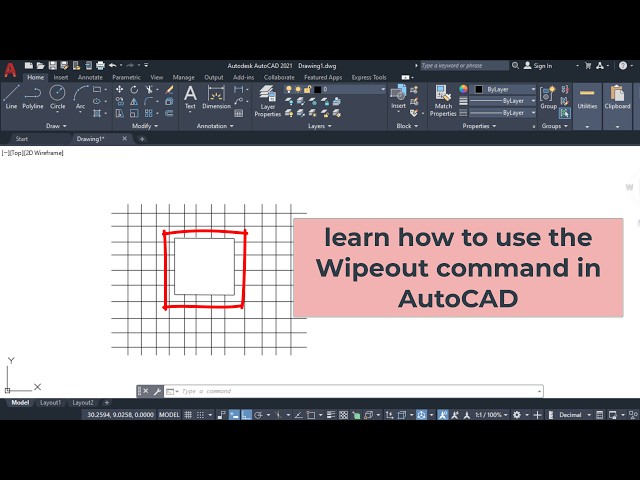Expand the Layers panel
The width and height of the screenshot is (640, 480).
[x=320, y=126]
